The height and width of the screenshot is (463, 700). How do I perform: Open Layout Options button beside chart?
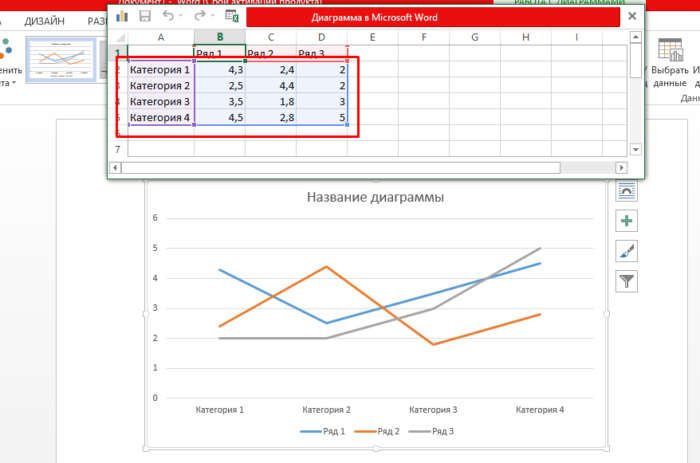(x=626, y=191)
